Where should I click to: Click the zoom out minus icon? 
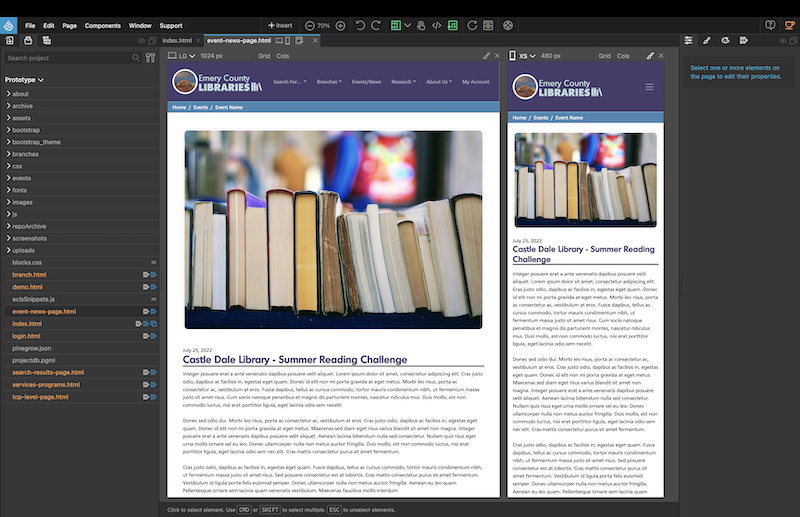(309, 25)
